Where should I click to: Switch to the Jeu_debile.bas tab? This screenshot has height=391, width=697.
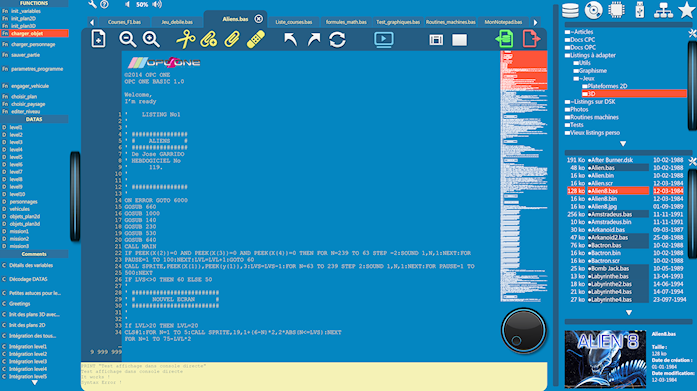click(177, 22)
